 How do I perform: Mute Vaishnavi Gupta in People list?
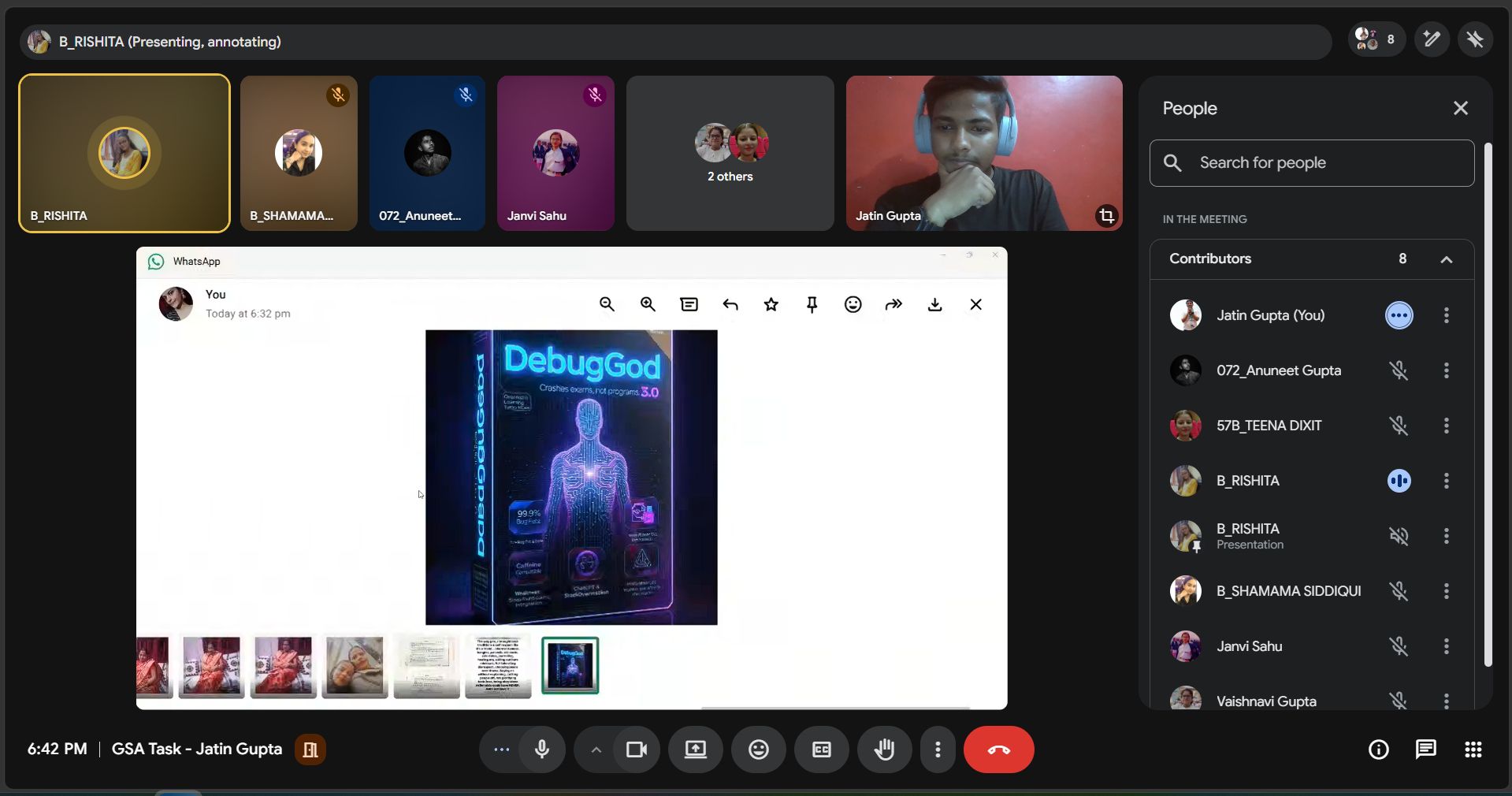click(x=1399, y=700)
